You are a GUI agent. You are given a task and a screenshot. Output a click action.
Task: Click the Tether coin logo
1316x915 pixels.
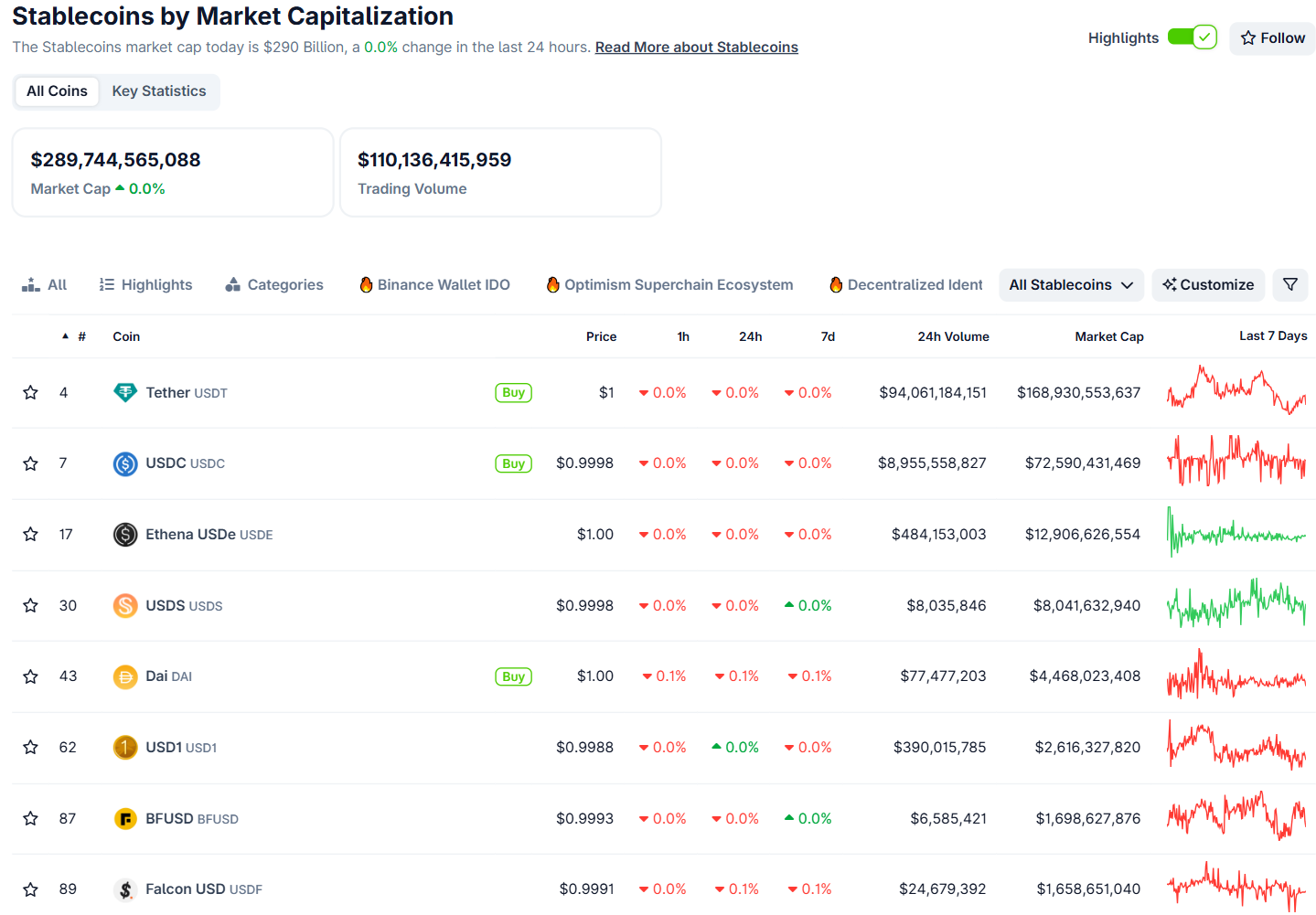point(125,392)
